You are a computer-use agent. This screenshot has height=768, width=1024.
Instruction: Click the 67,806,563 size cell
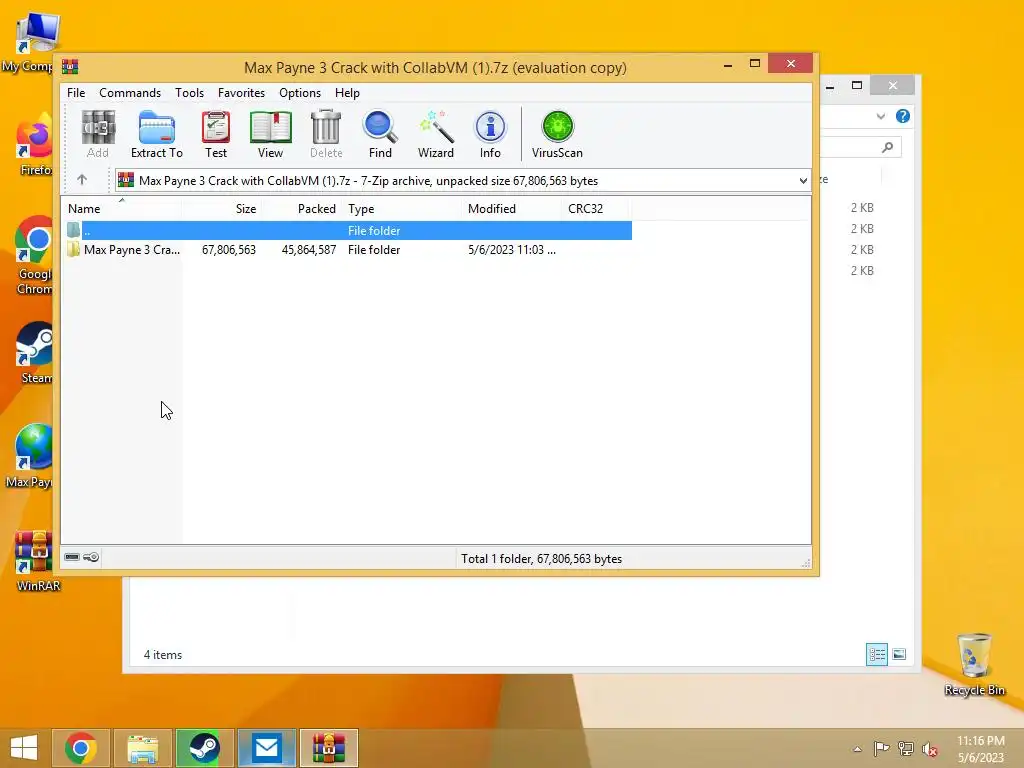229,249
